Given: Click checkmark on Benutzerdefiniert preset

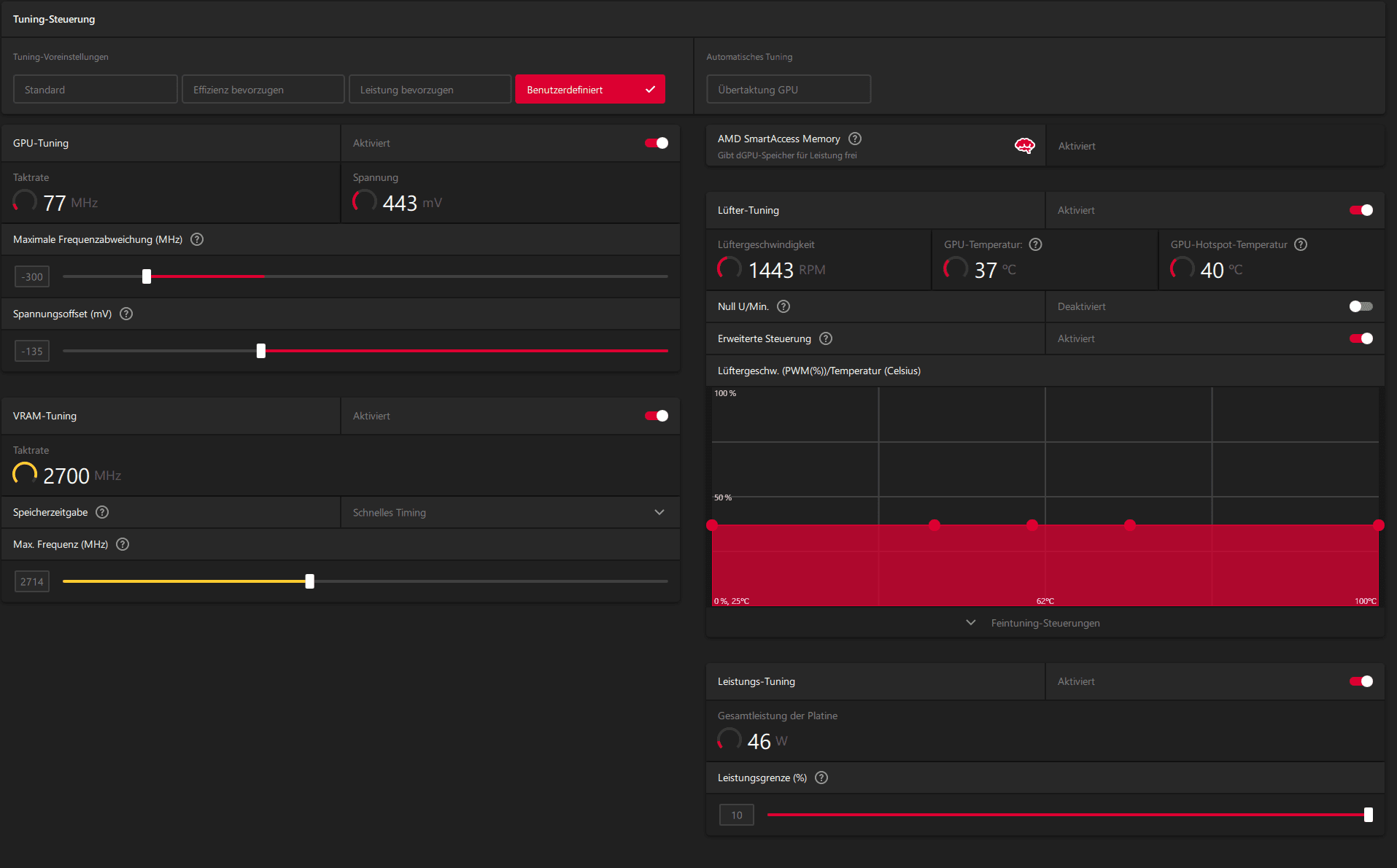Looking at the screenshot, I should [650, 90].
